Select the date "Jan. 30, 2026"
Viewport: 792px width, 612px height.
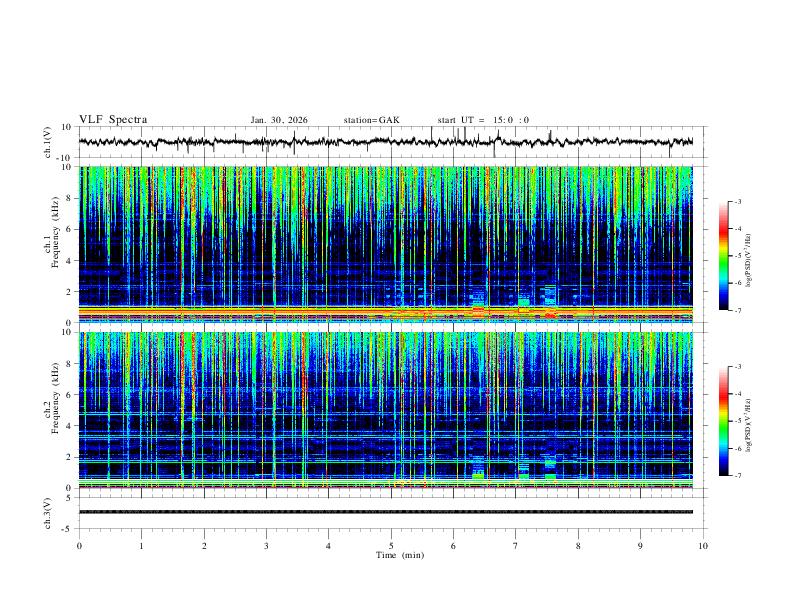point(279,120)
